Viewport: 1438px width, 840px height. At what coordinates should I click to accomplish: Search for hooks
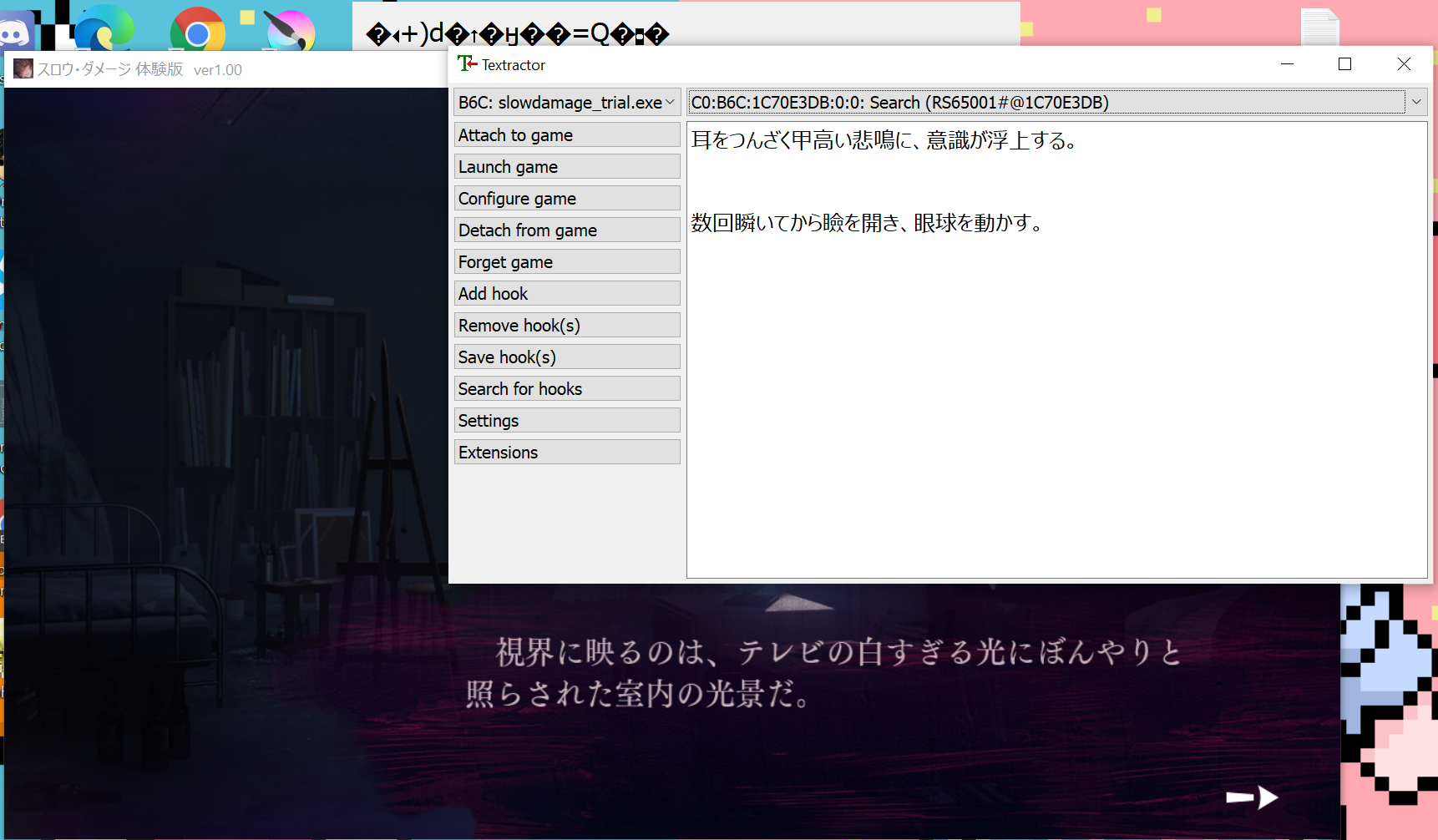coord(567,388)
